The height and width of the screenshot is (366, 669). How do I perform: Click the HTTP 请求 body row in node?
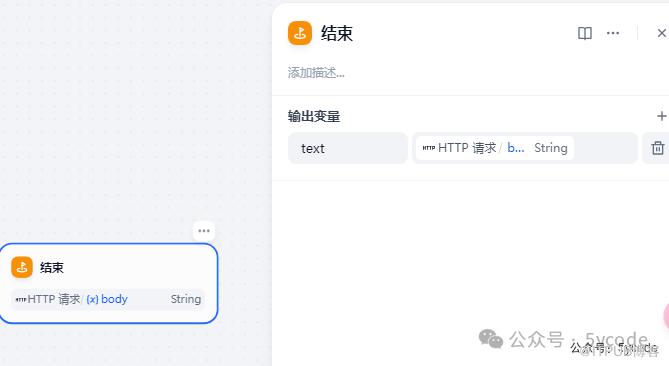(108, 299)
